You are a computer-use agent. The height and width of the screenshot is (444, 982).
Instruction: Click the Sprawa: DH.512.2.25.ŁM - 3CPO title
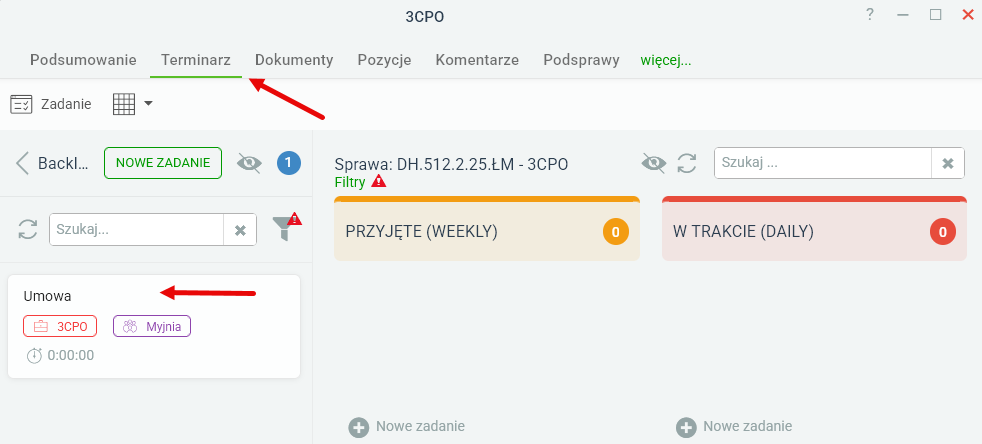pos(451,165)
